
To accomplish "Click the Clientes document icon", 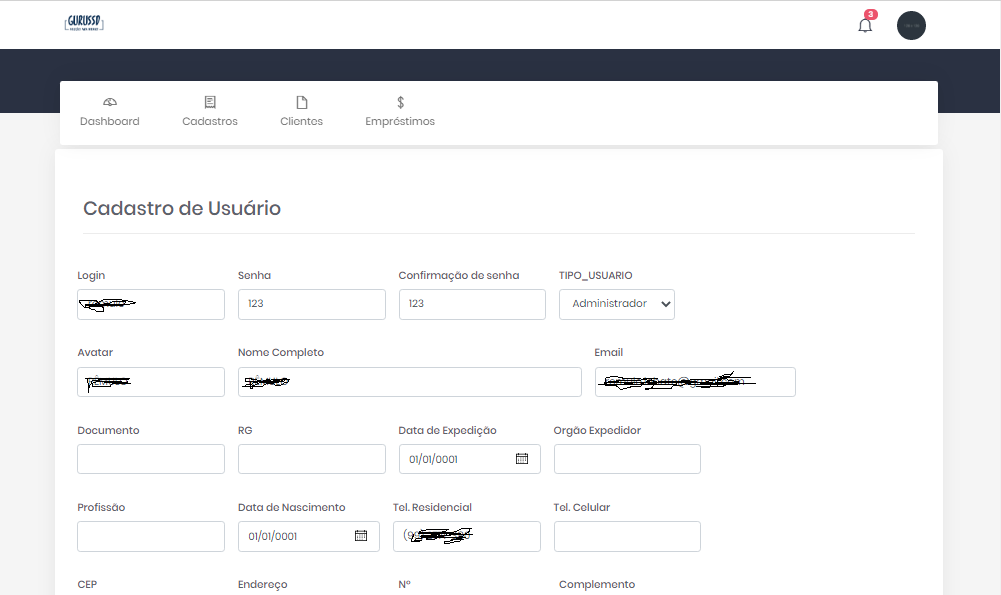I will click(301, 102).
